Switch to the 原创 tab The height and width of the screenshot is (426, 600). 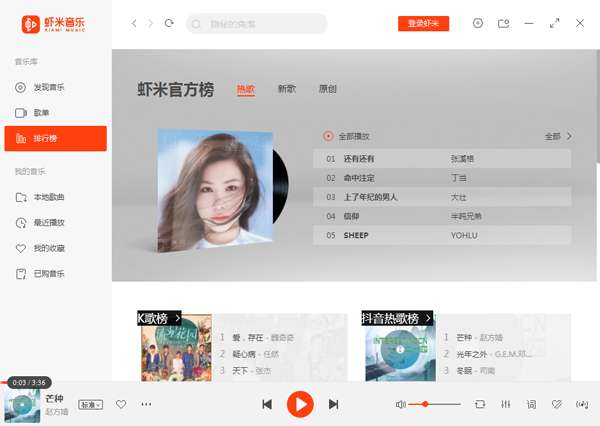pyautogui.click(x=328, y=89)
